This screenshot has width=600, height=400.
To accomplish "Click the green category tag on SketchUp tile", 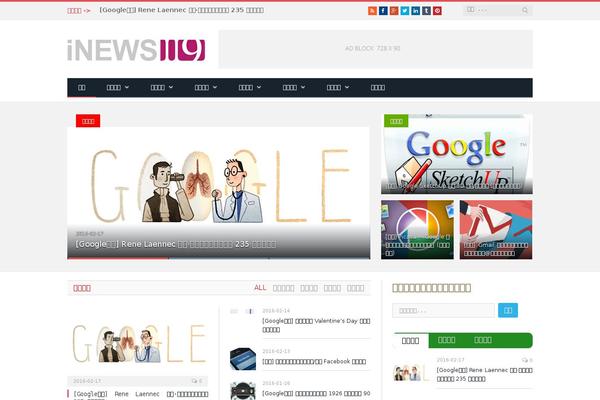I will tap(396, 121).
